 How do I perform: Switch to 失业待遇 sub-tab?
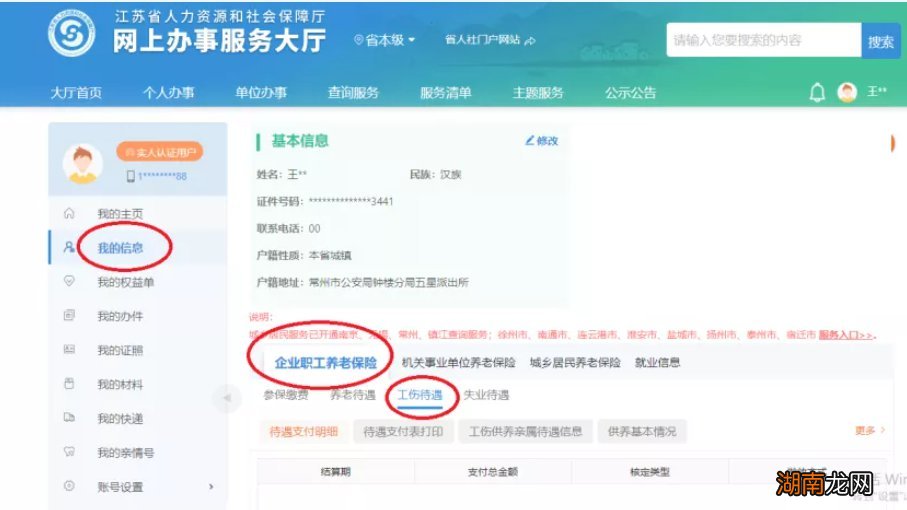pos(486,395)
